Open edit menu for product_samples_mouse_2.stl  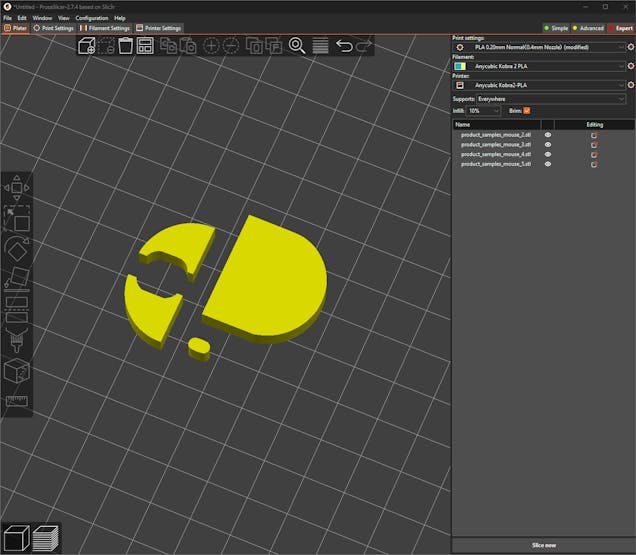click(x=594, y=135)
